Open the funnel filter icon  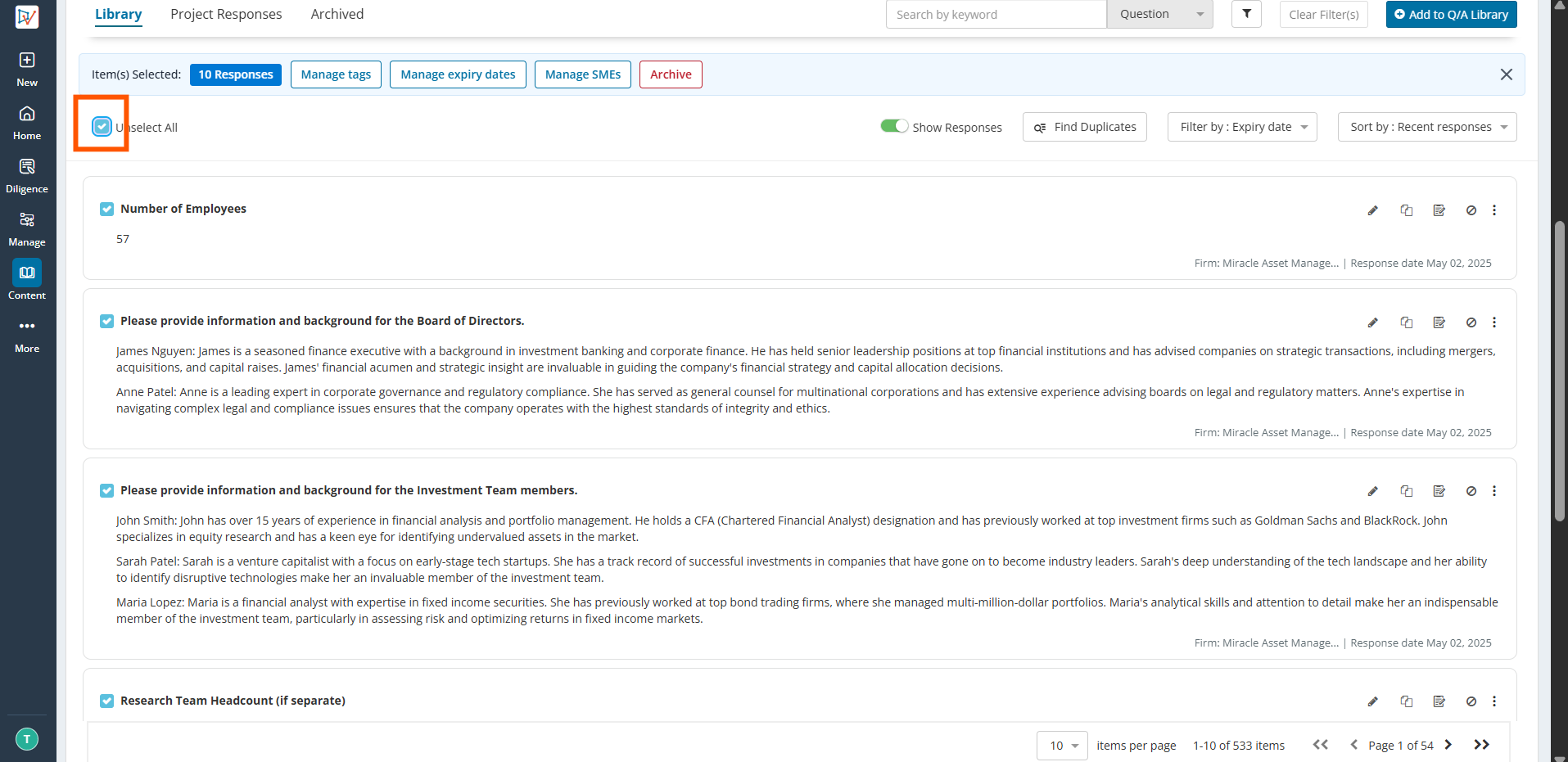[1246, 14]
